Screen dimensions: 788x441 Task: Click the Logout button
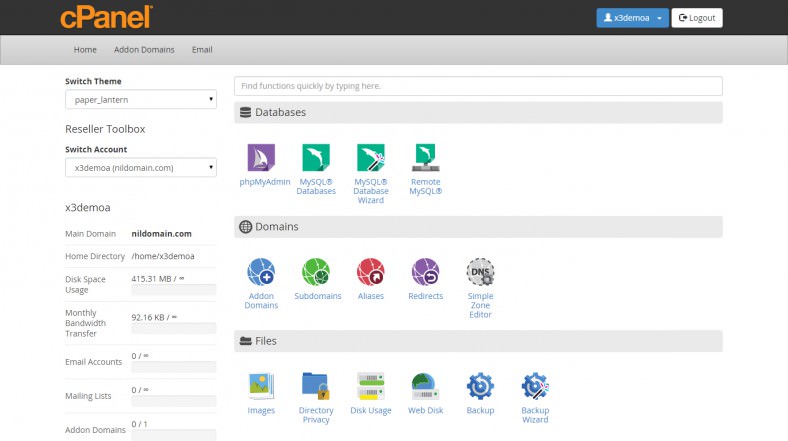(697, 18)
